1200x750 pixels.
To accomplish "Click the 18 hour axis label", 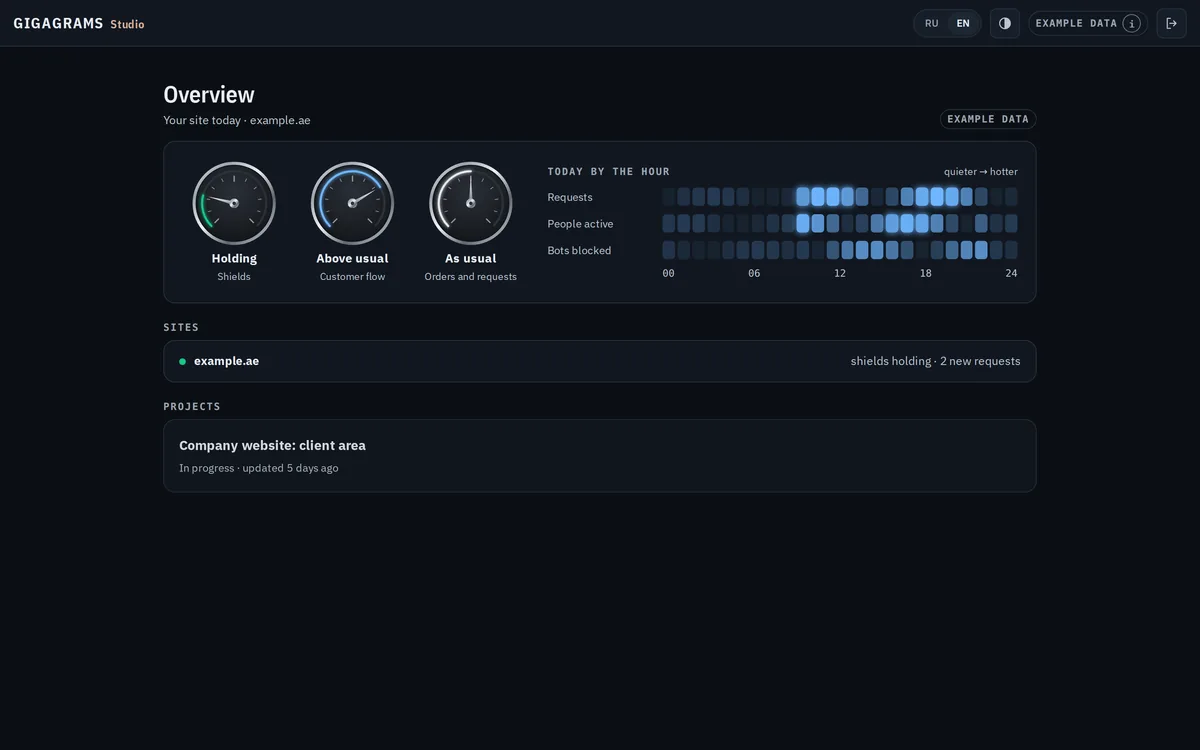I will 926,273.
